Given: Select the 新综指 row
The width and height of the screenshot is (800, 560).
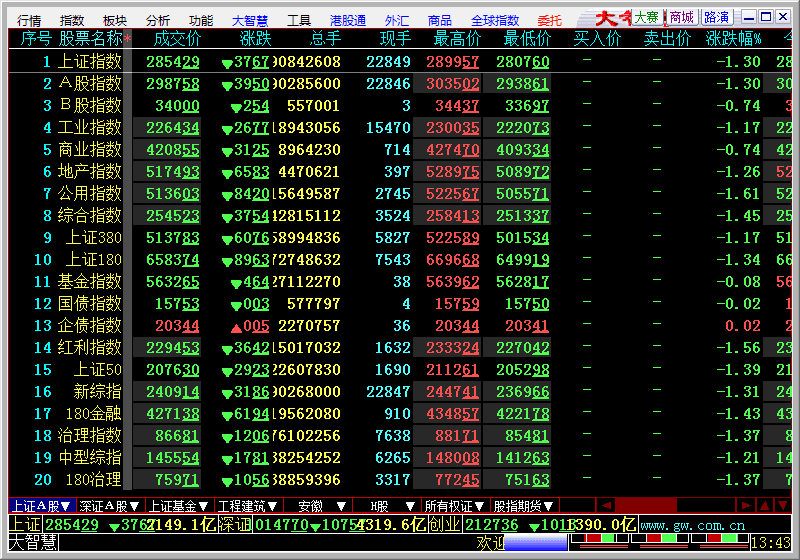Looking at the screenshot, I should pos(400,391).
